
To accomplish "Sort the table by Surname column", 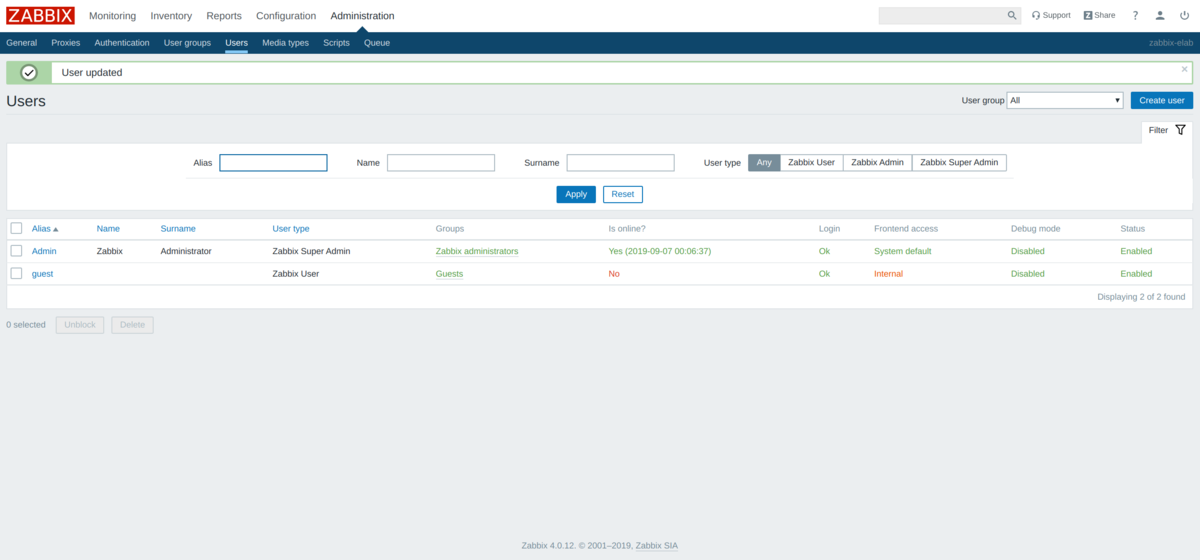I will pyautogui.click(x=178, y=229).
